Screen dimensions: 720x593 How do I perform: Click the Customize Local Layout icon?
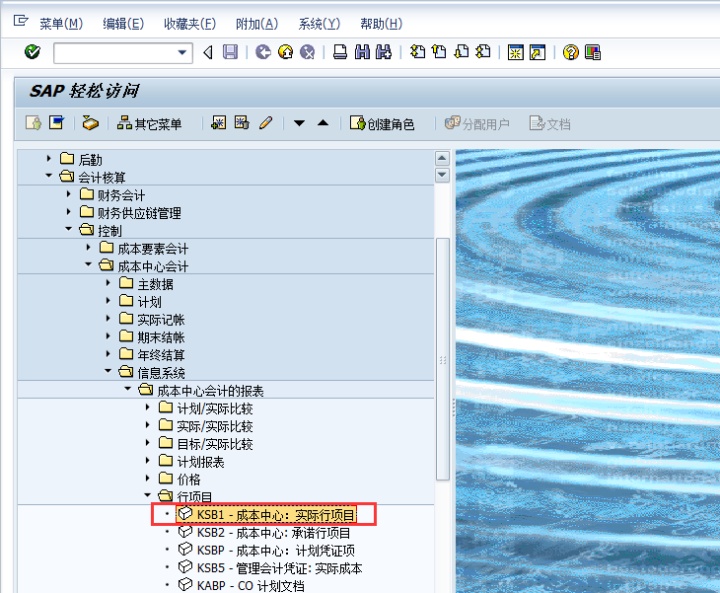tap(593, 52)
